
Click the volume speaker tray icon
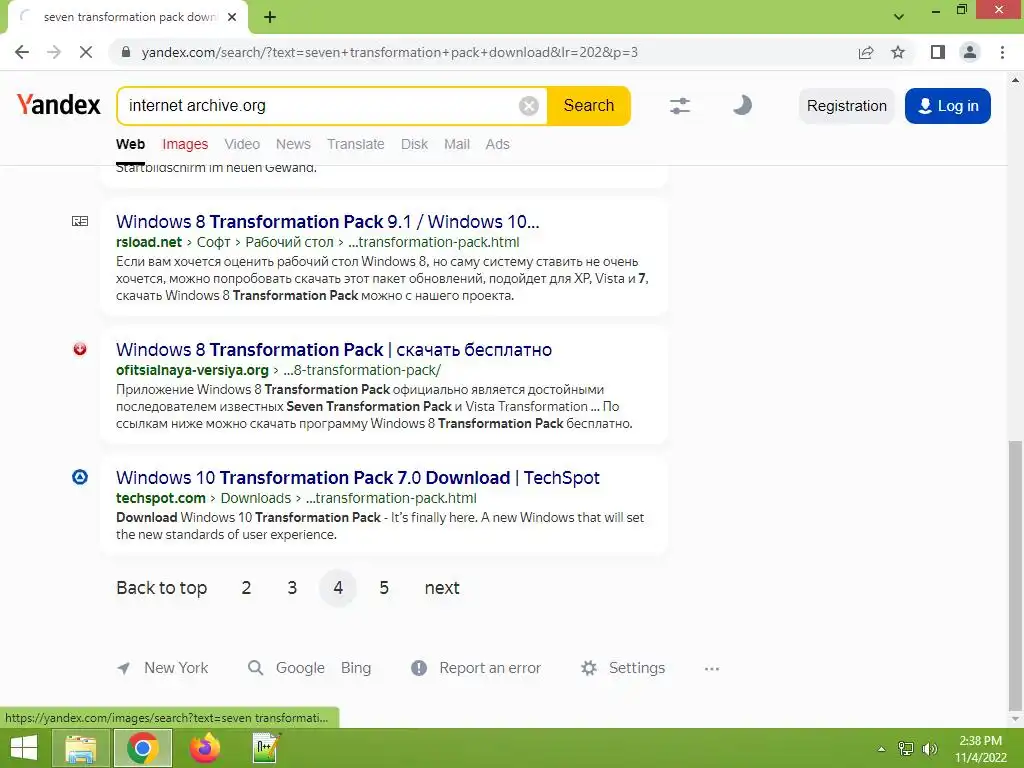click(929, 749)
